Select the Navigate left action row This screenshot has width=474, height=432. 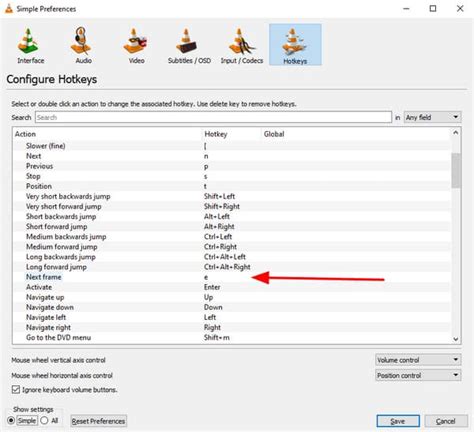tap(232, 317)
